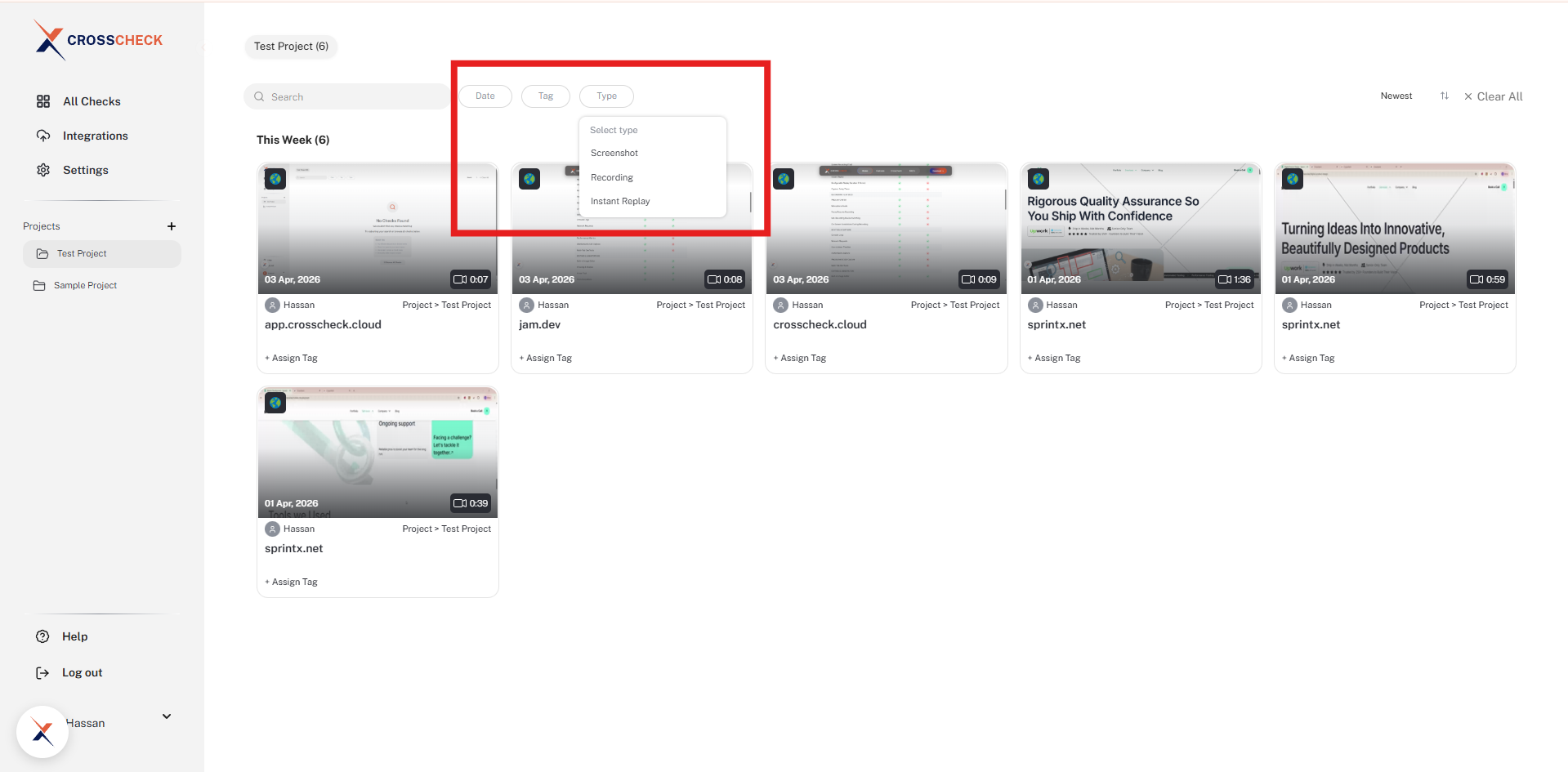Add a new project with the plus icon
This screenshot has height=772, width=1568.
point(172,226)
